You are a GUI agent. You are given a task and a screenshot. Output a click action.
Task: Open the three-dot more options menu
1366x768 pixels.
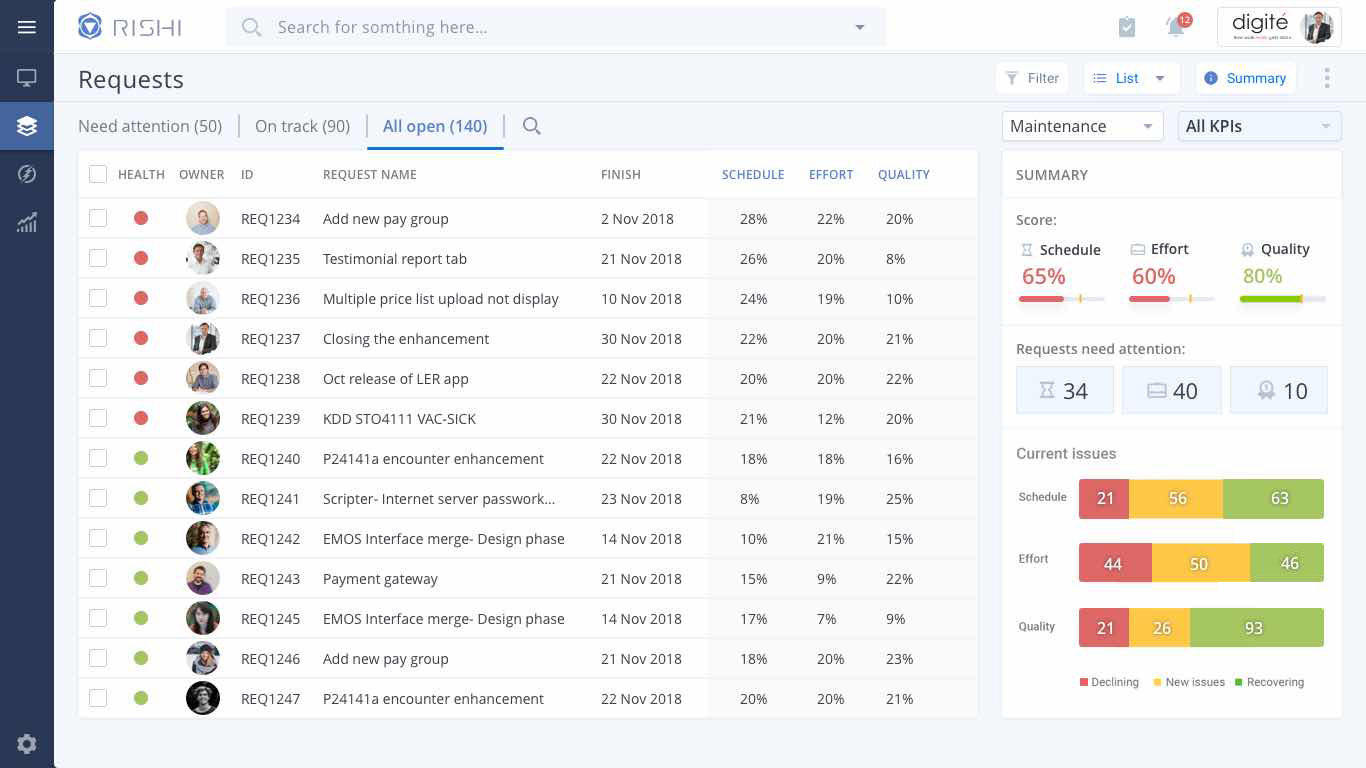[1327, 78]
